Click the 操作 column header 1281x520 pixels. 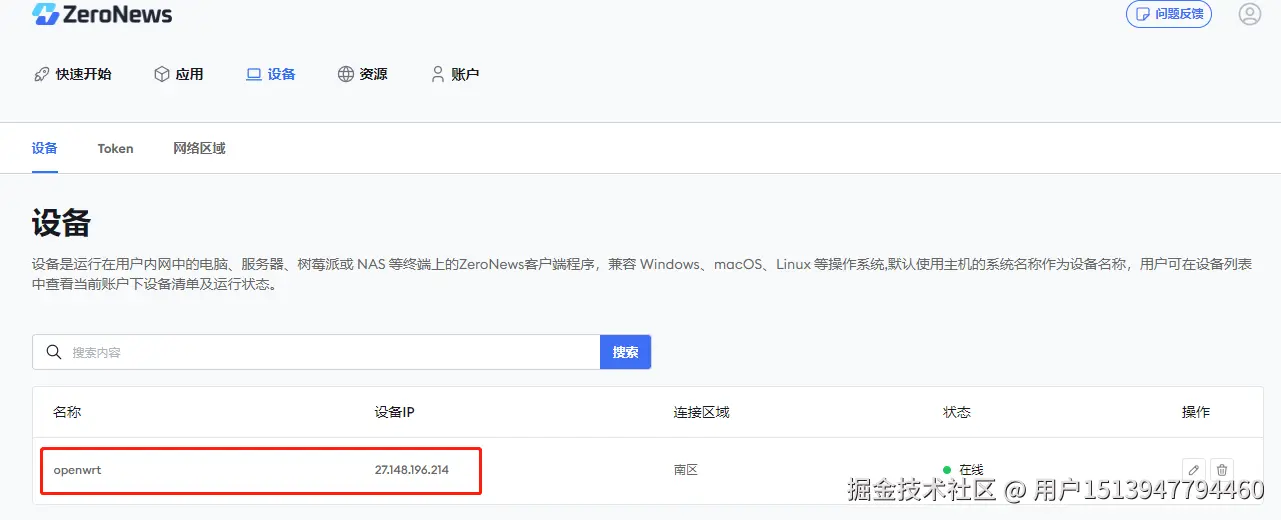click(x=1196, y=412)
